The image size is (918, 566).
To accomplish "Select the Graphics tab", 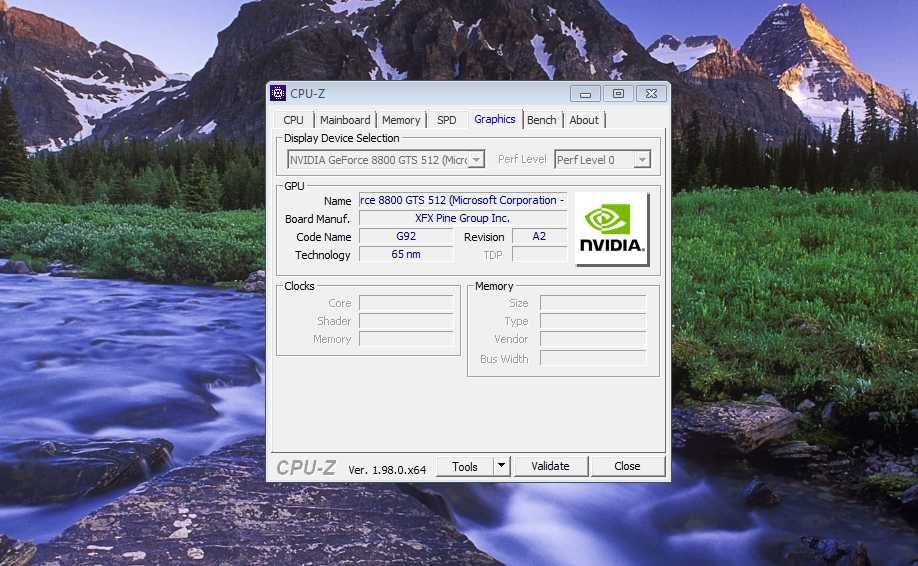I will [495, 119].
